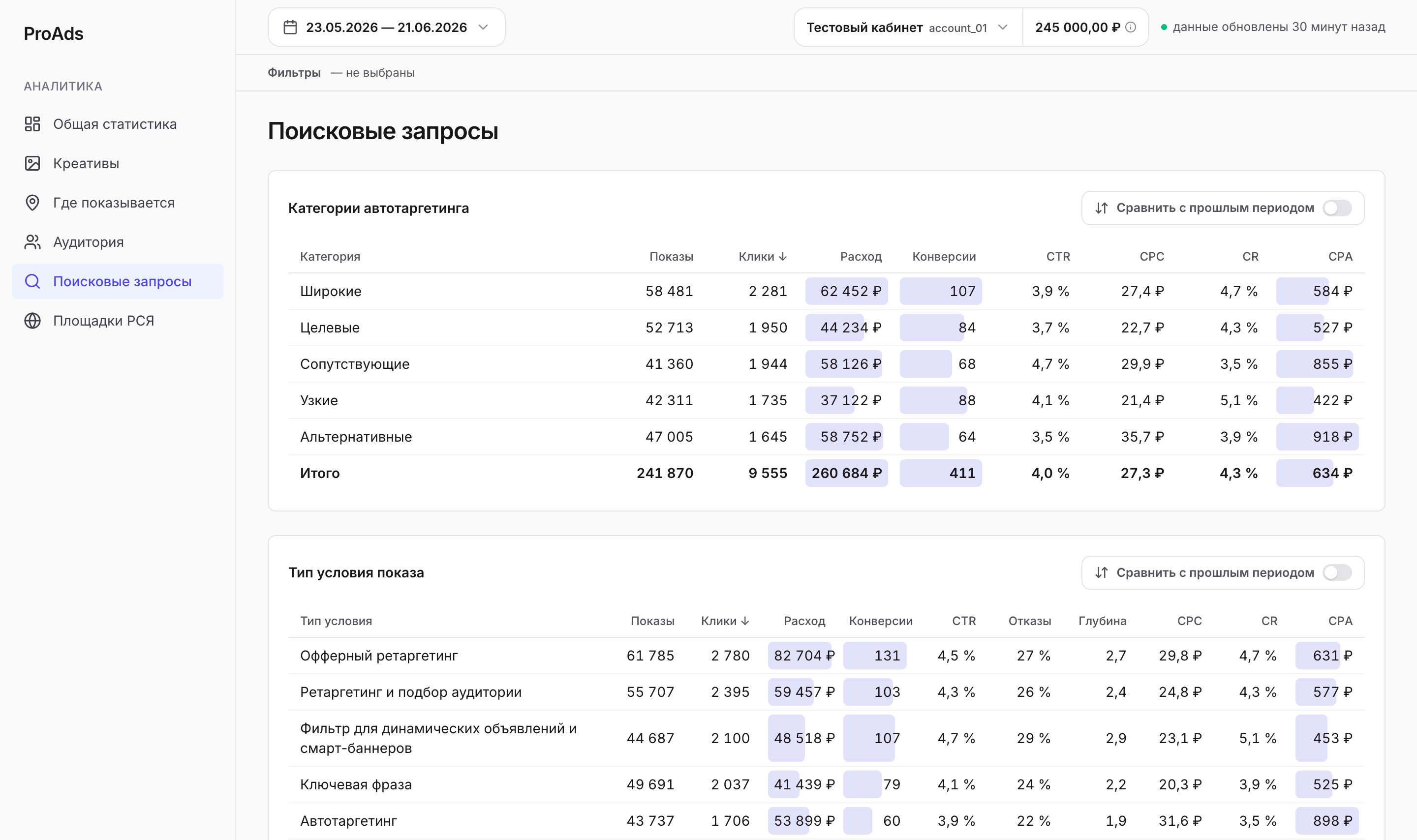Image resolution: width=1417 pixels, height=840 pixels.
Task: Click the Площадки РСЯ globe icon
Action: 32,321
